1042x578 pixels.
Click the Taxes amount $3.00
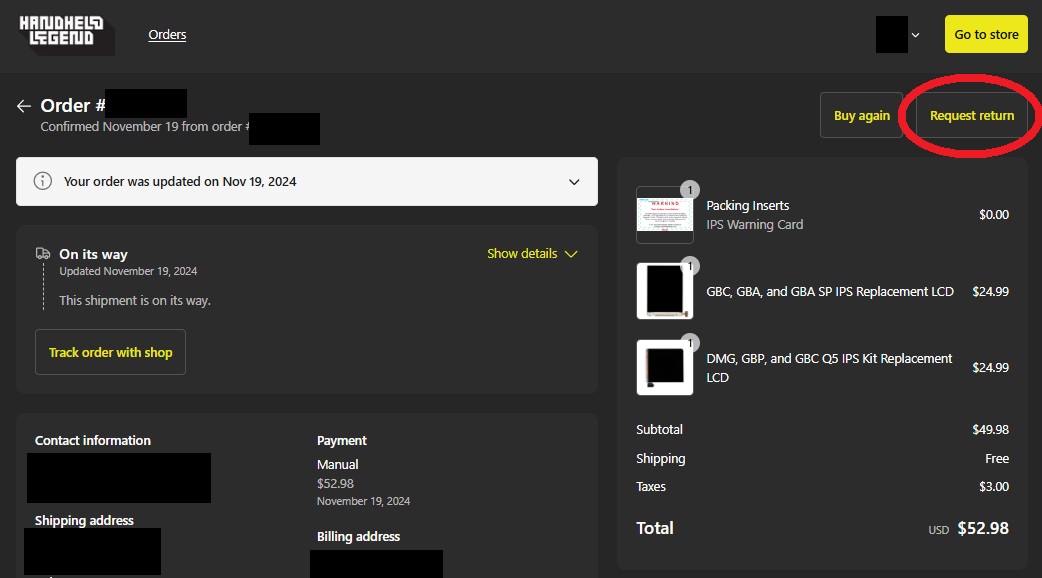tap(993, 486)
